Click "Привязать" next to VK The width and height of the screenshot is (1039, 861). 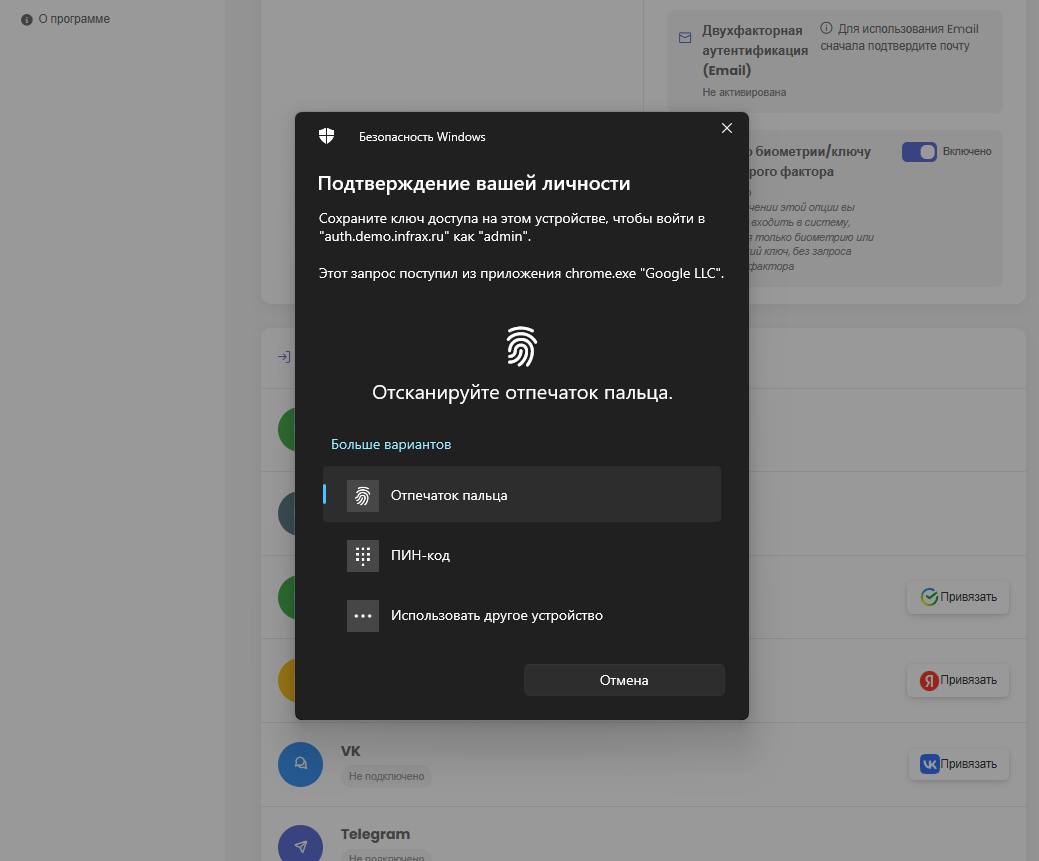958,764
